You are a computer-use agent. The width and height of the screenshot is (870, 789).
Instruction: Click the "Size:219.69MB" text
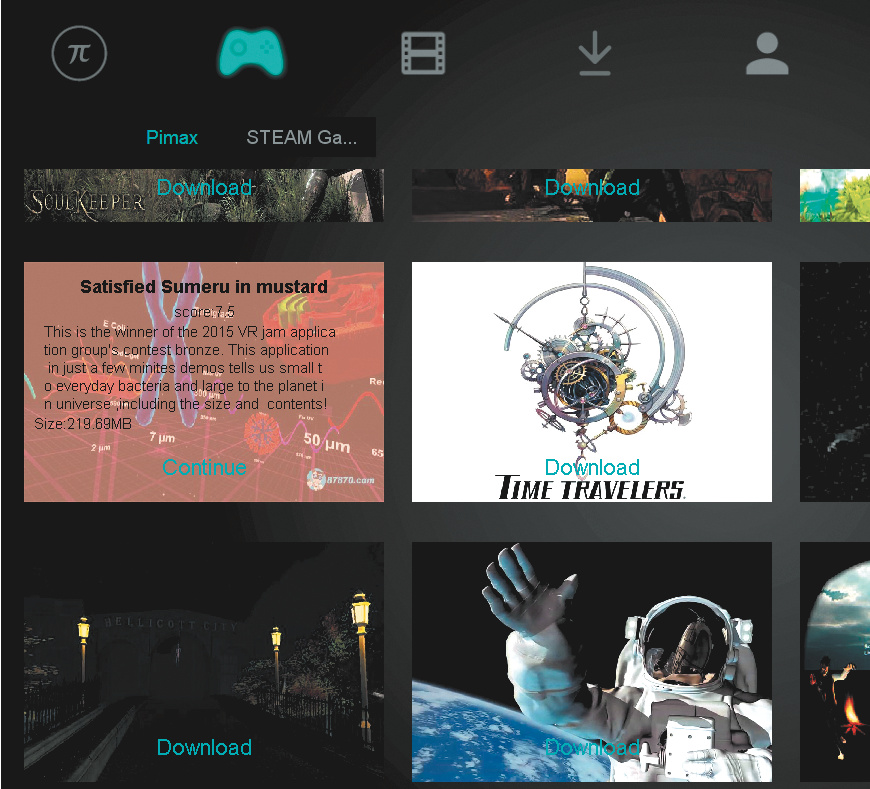83,424
